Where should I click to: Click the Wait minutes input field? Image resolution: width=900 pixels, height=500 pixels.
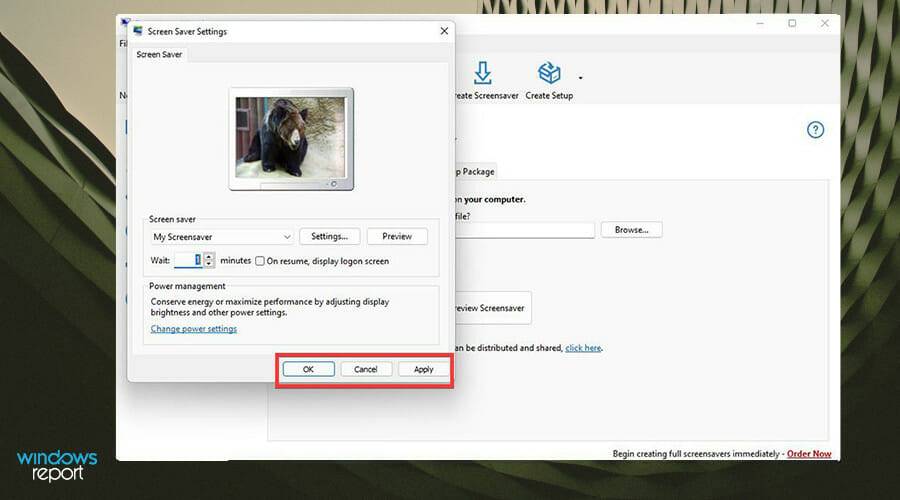(x=188, y=261)
